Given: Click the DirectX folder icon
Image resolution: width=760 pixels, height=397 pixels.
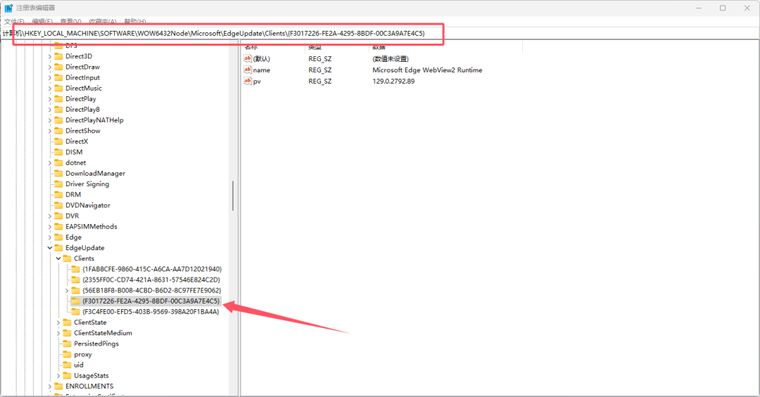Looking at the screenshot, I should pyautogui.click(x=59, y=142).
